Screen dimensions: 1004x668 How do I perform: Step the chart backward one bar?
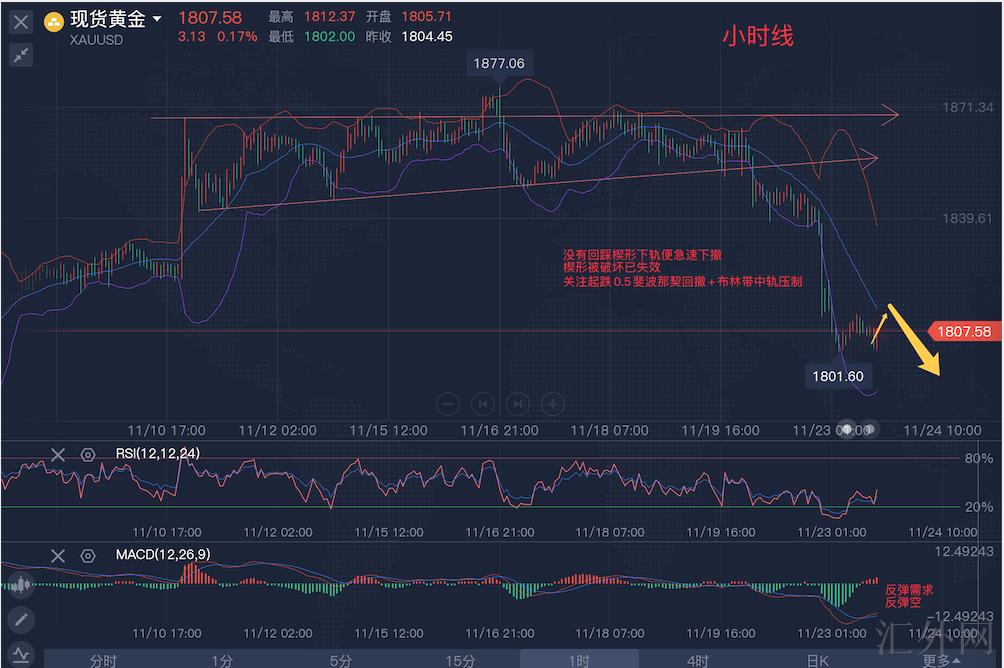click(x=483, y=404)
